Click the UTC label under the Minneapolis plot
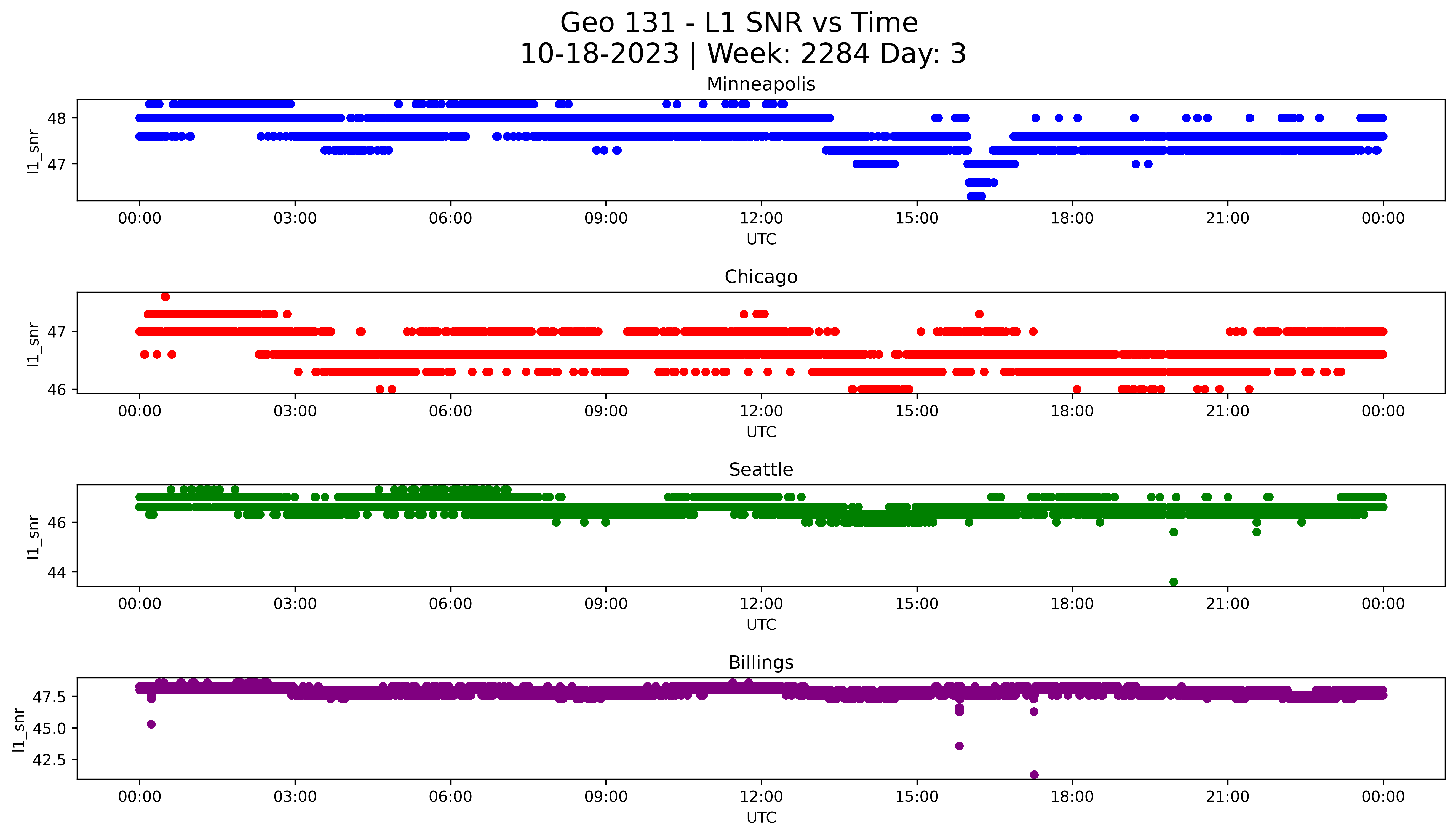 [761, 239]
